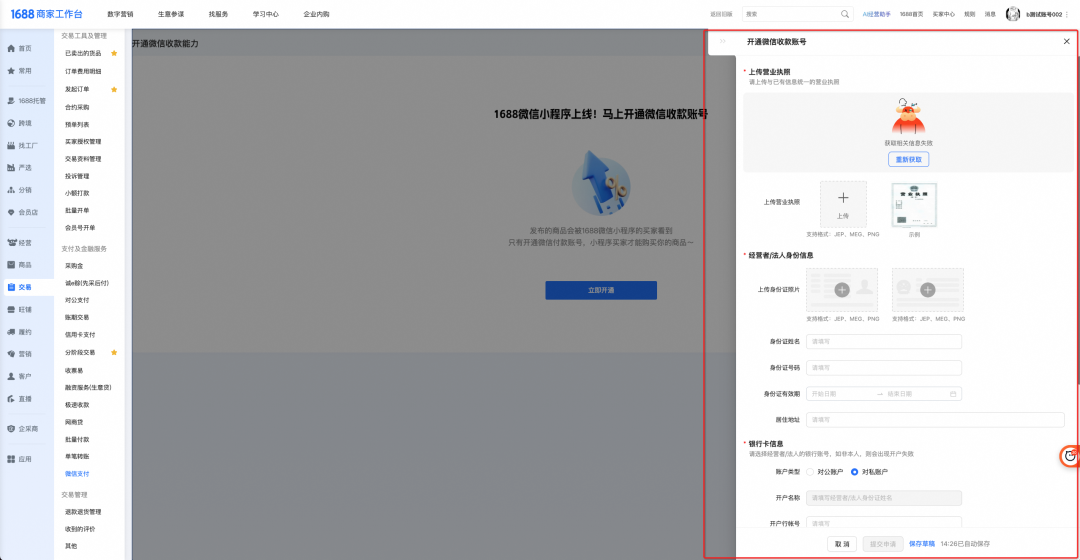The height and width of the screenshot is (560, 1080).
Task: Select 分销 distribution icon in sidebar
Action: point(11,190)
